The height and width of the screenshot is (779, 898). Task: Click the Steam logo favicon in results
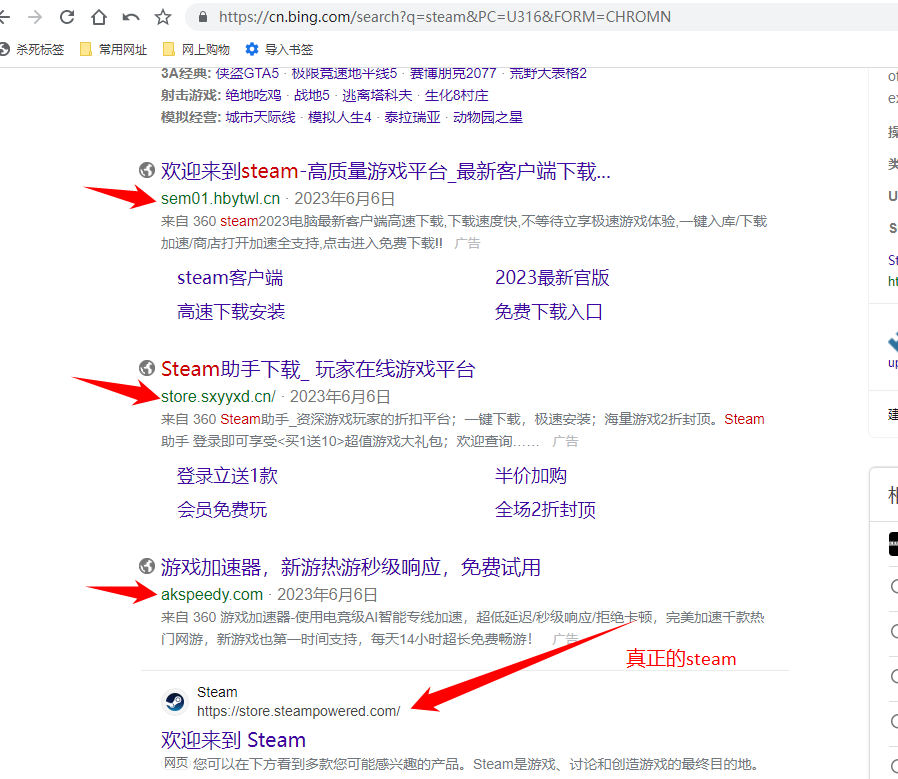click(175, 701)
